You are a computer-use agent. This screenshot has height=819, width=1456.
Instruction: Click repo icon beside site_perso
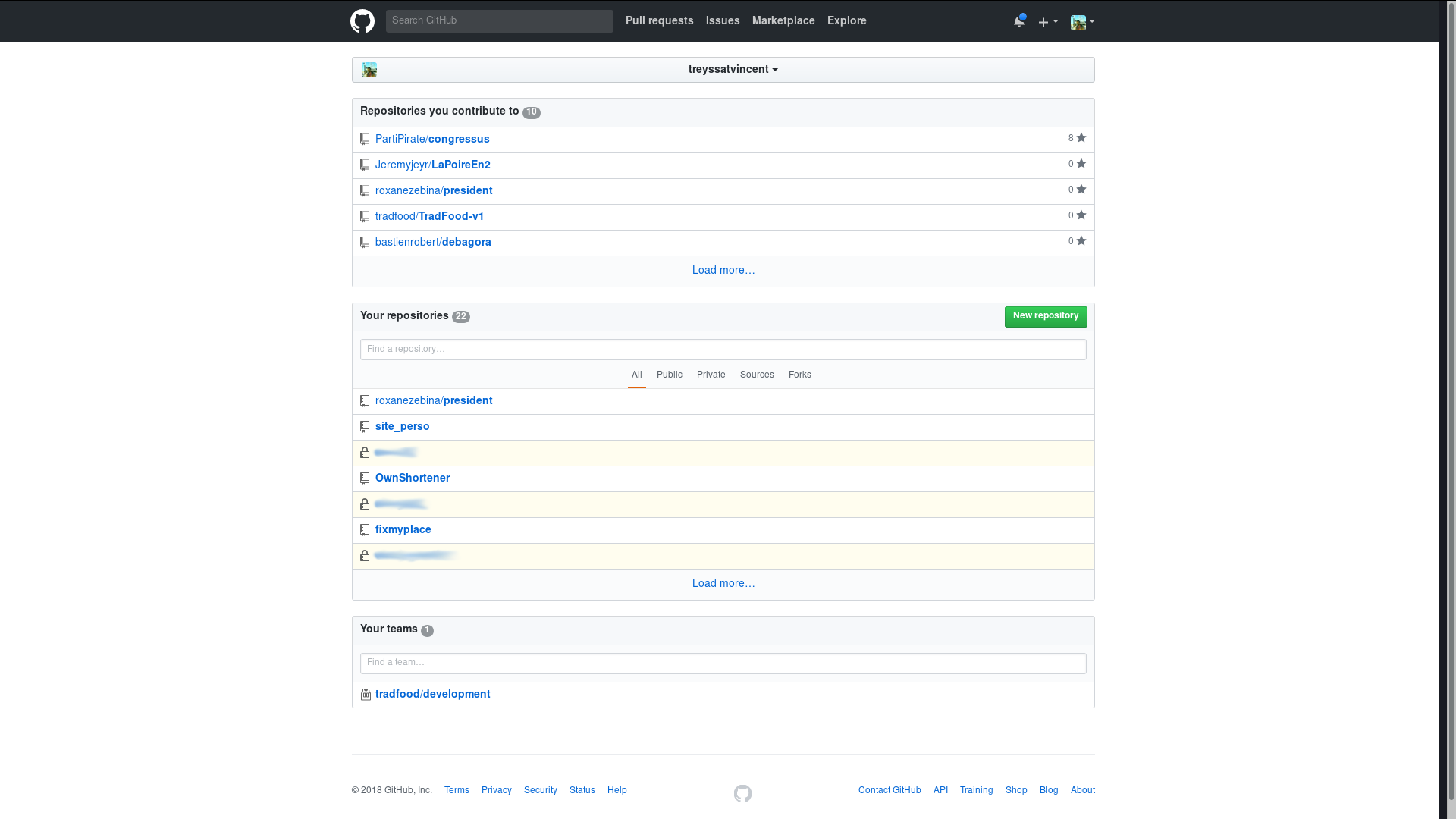pyautogui.click(x=365, y=427)
